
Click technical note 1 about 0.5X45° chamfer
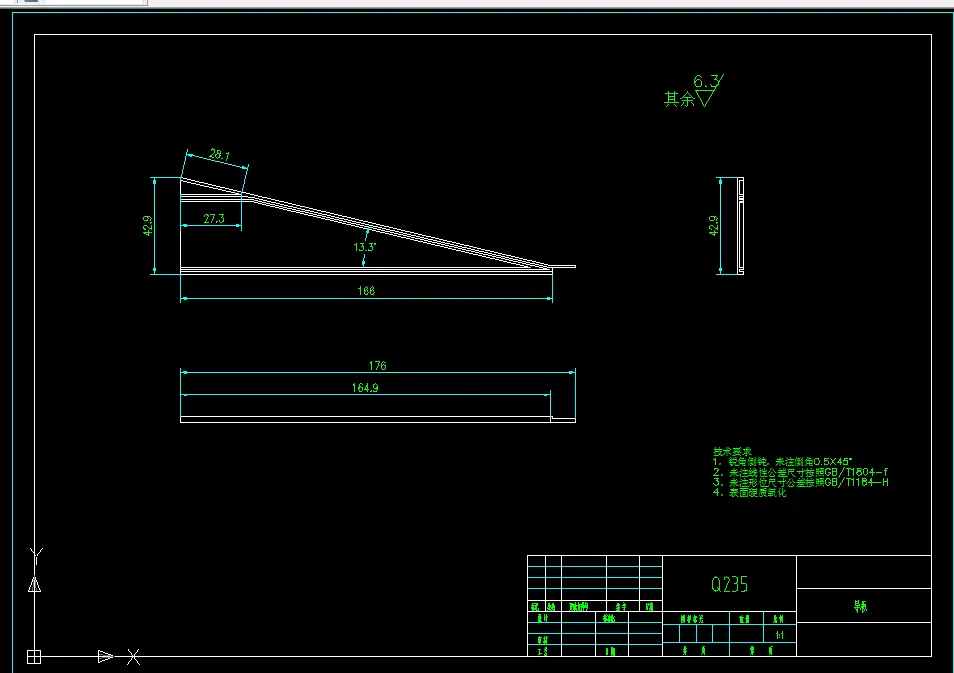pos(782,462)
